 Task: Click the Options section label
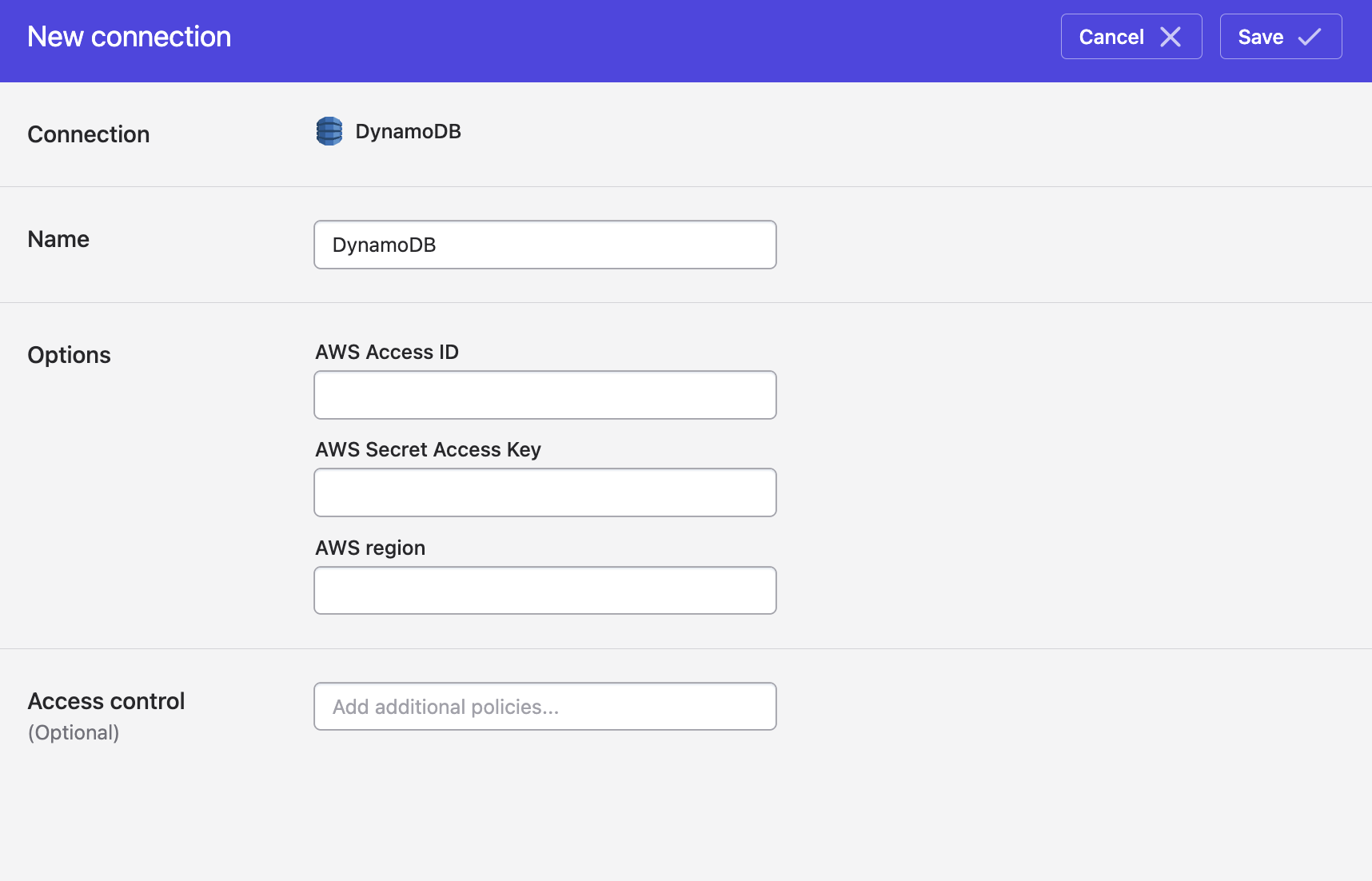[x=70, y=355]
